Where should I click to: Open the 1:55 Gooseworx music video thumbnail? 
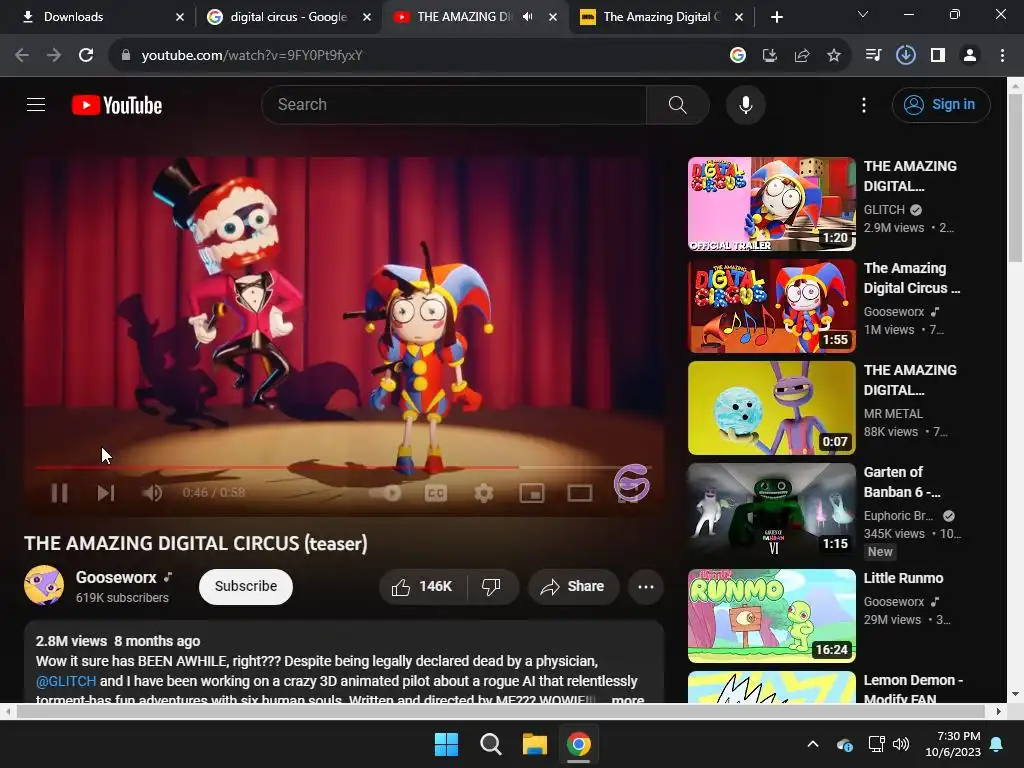pyautogui.click(x=771, y=306)
